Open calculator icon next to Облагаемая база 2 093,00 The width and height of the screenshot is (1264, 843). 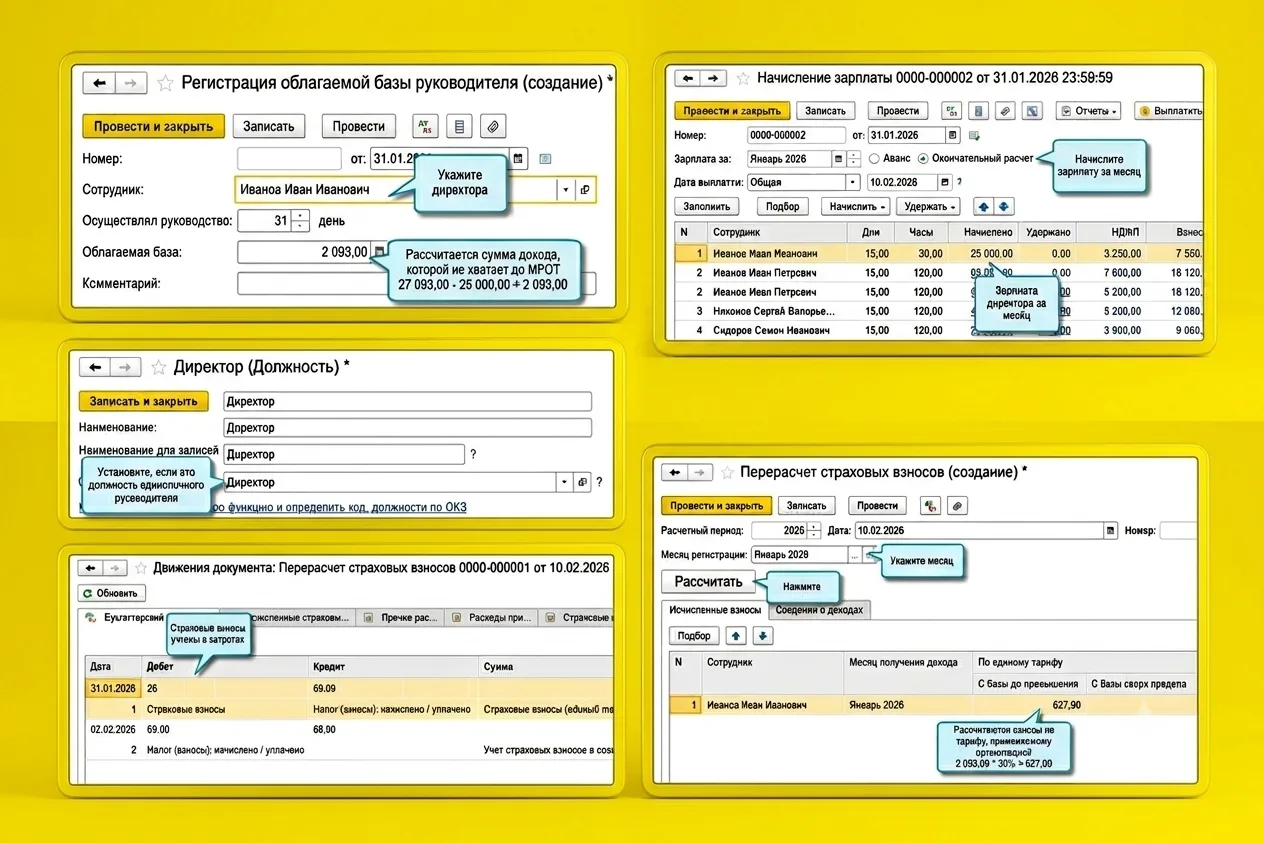click(380, 252)
